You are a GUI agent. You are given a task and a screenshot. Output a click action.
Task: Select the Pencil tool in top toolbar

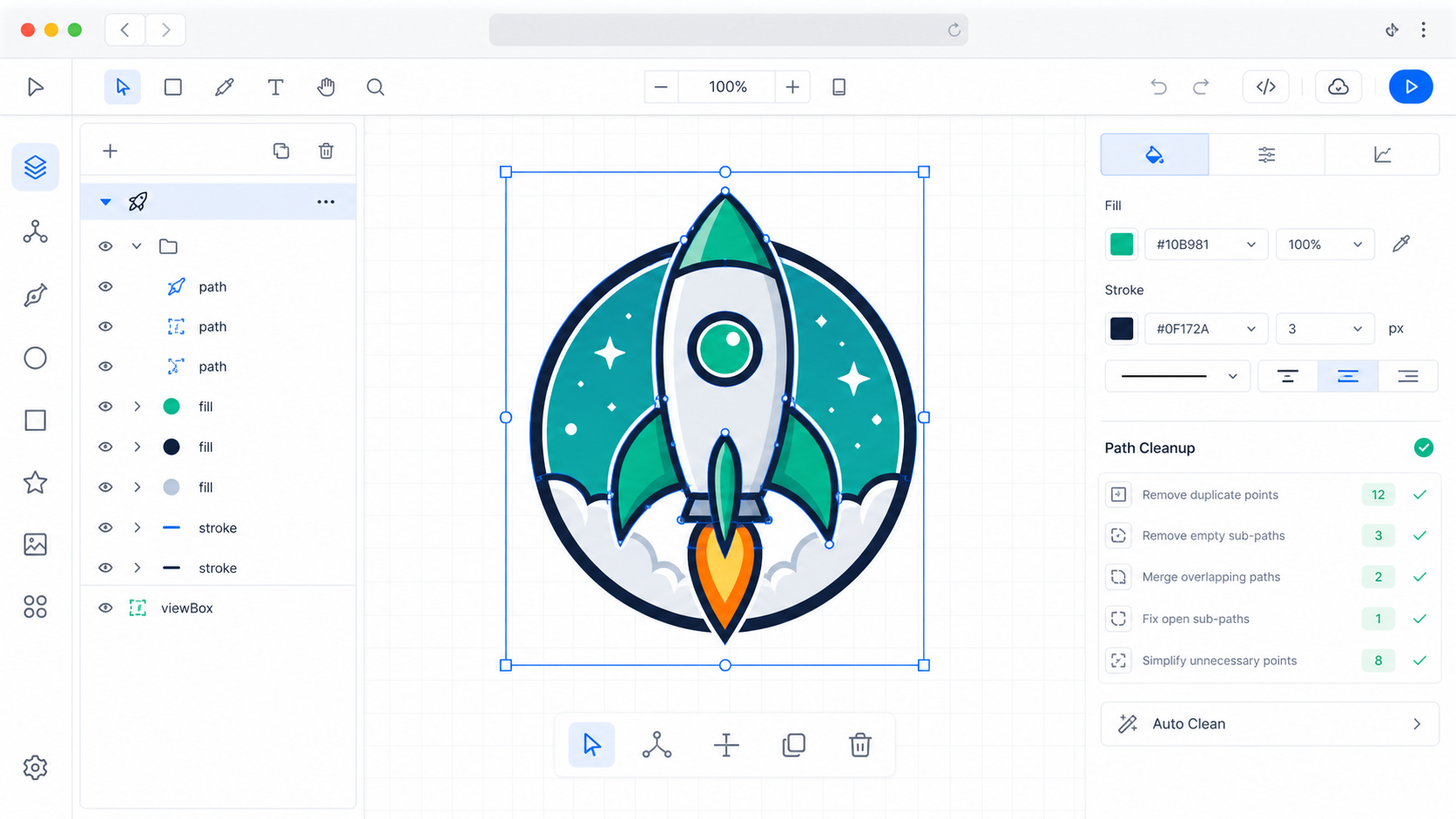(x=224, y=87)
